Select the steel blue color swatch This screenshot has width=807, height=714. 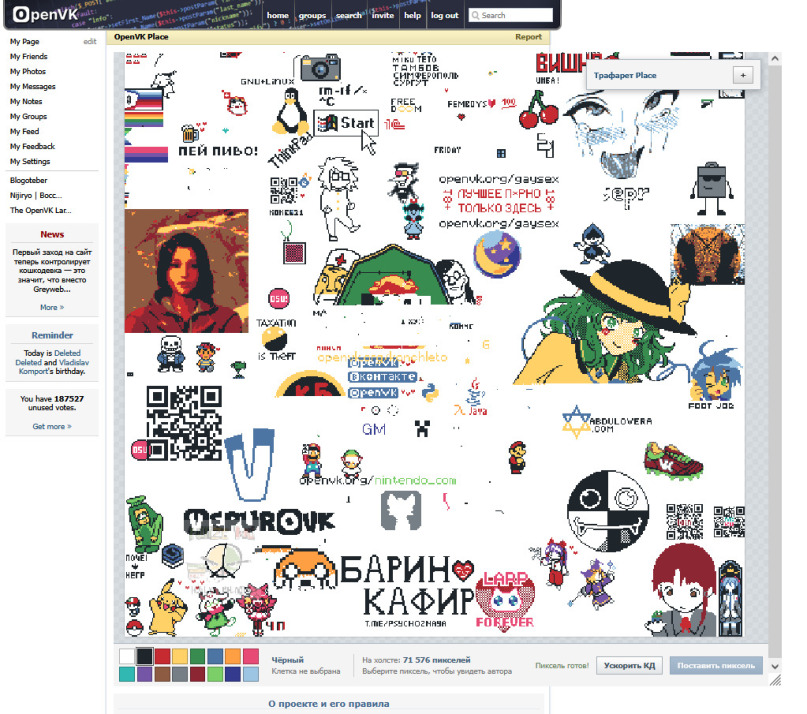(x=215, y=656)
